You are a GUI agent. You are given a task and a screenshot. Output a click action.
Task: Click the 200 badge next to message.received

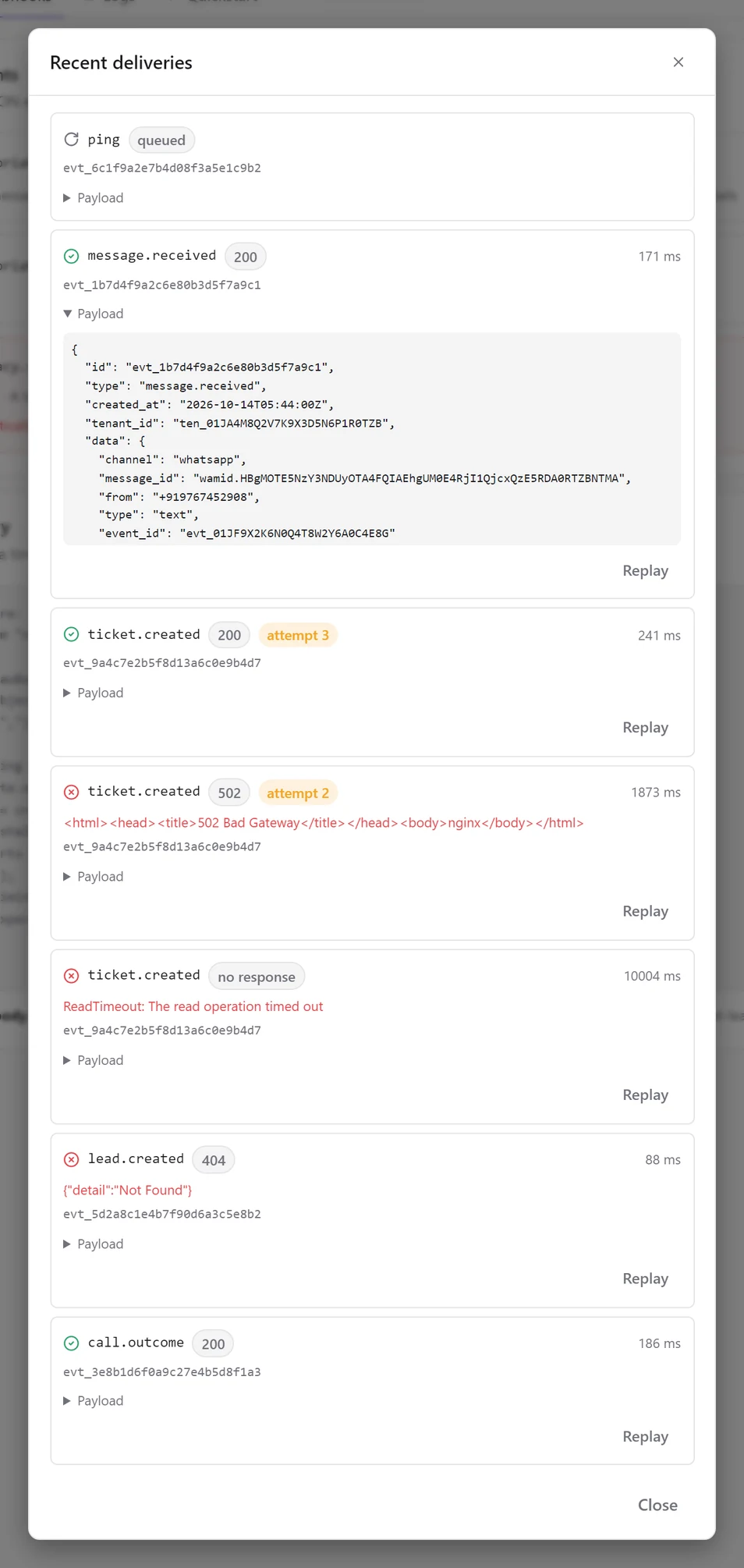tap(245, 257)
